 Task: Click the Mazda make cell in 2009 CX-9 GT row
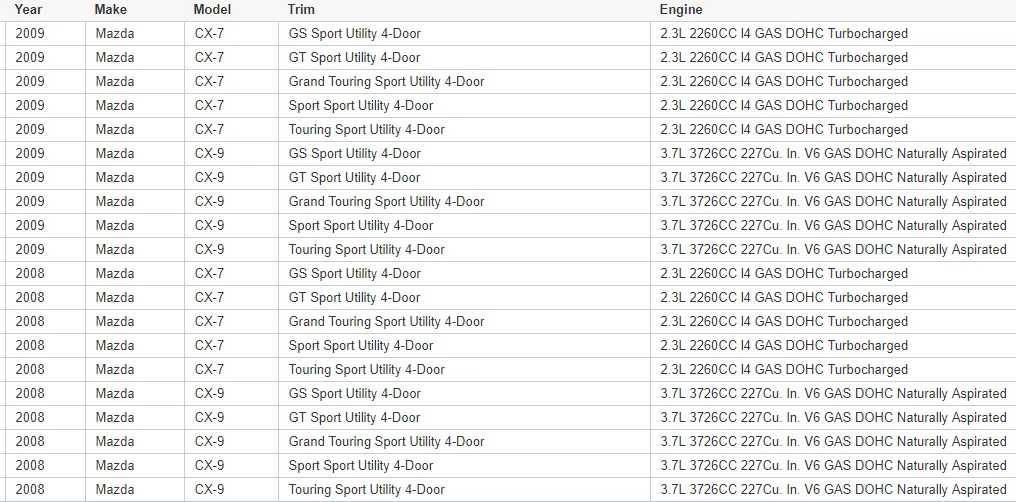135,177
